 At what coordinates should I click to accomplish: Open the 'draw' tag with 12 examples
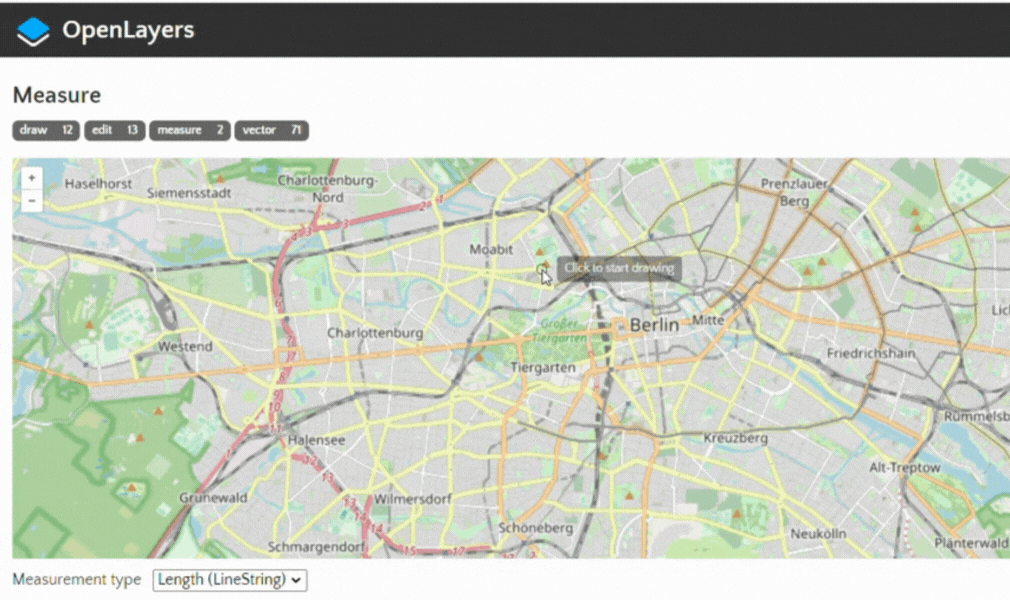pyautogui.click(x=46, y=130)
